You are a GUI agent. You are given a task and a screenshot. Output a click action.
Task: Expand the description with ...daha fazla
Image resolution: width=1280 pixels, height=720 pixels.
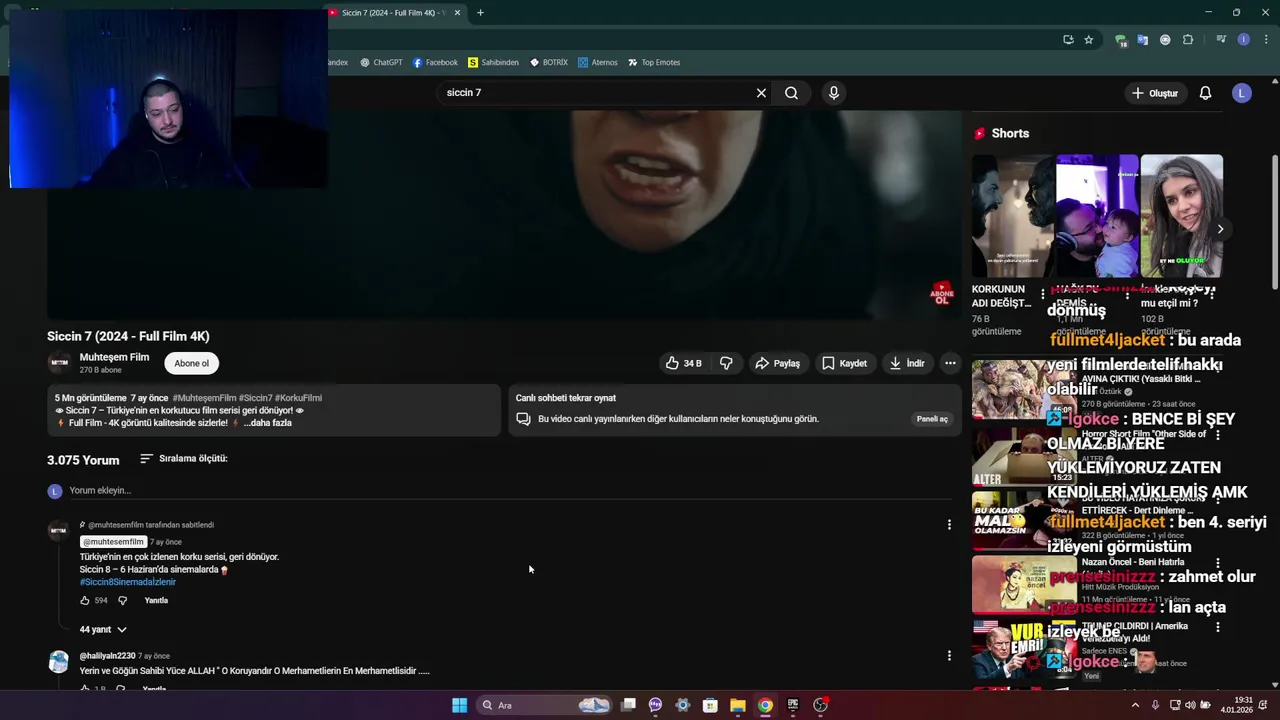[267, 423]
